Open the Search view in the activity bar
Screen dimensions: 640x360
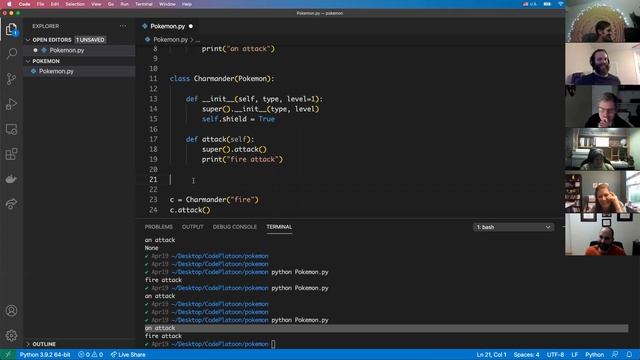(x=11, y=53)
